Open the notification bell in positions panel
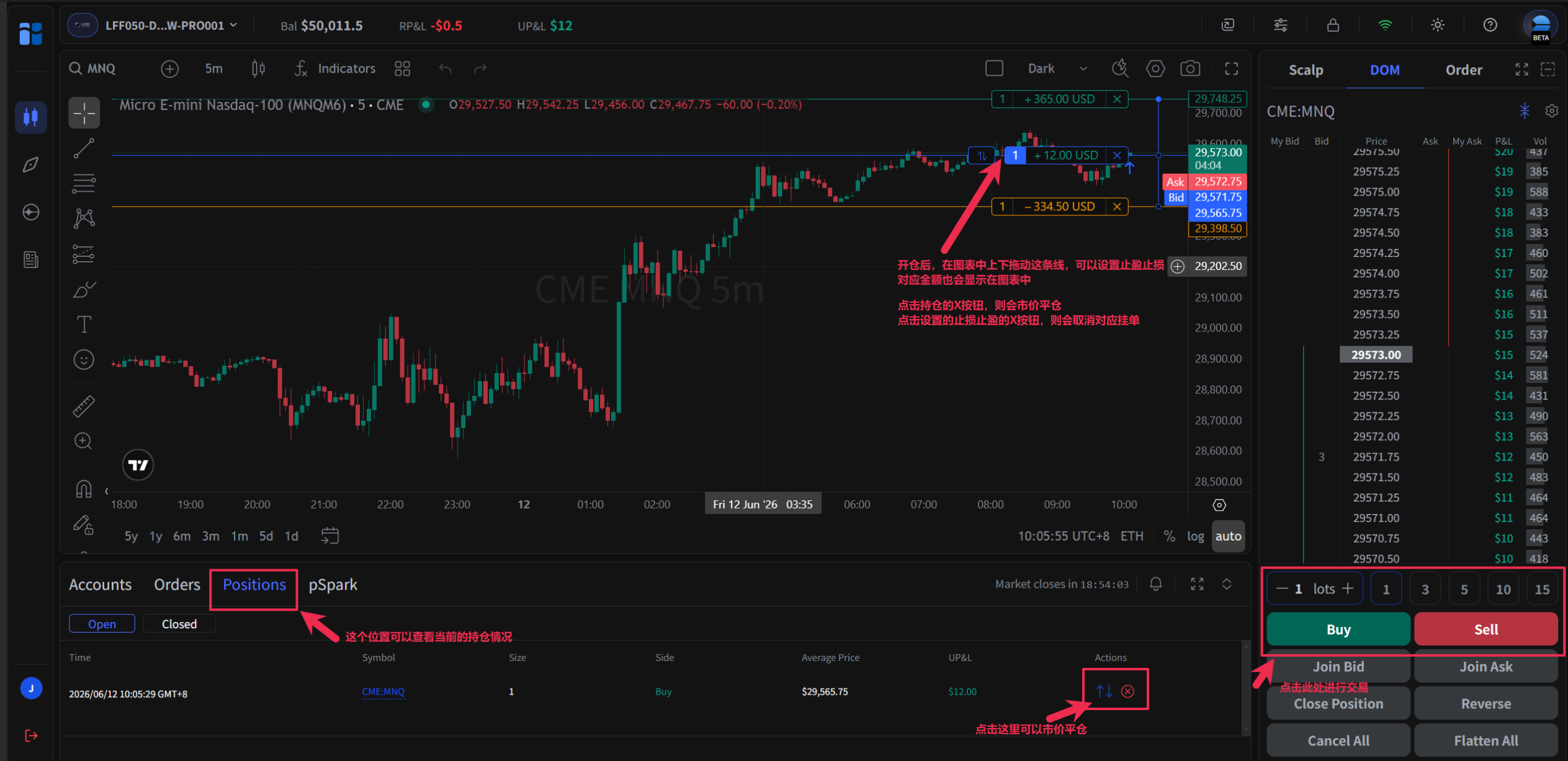Screen dimensions: 1568x761 [x=1155, y=584]
